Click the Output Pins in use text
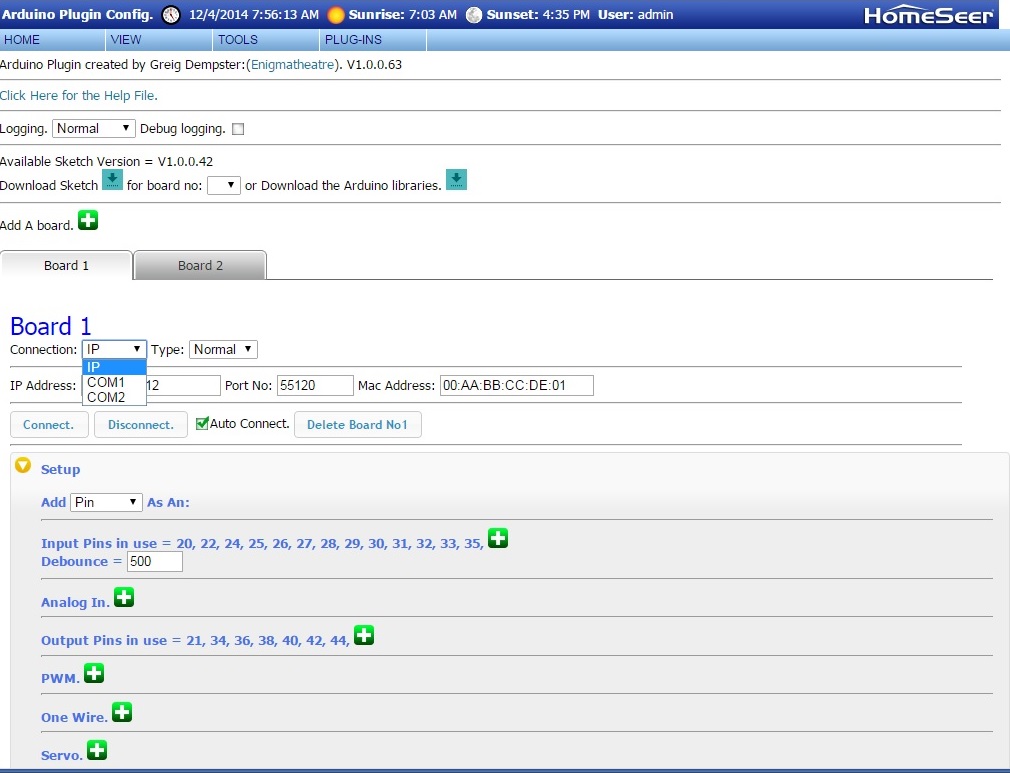 click(x=195, y=640)
